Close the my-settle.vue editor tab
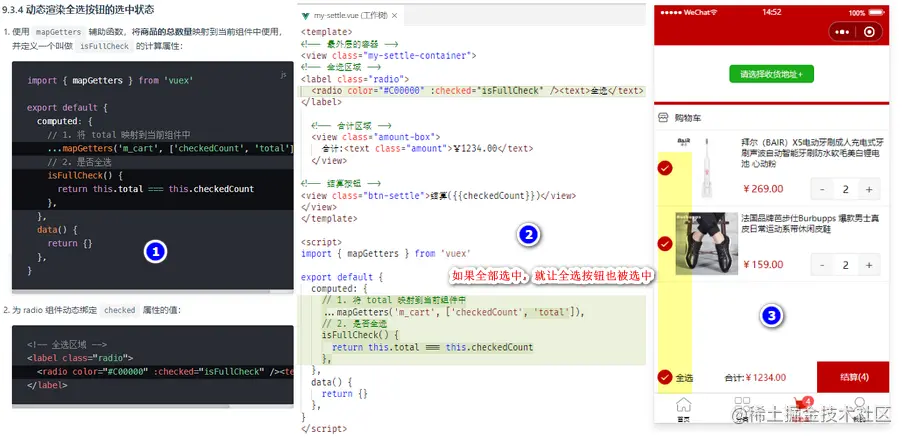 [x=394, y=16]
